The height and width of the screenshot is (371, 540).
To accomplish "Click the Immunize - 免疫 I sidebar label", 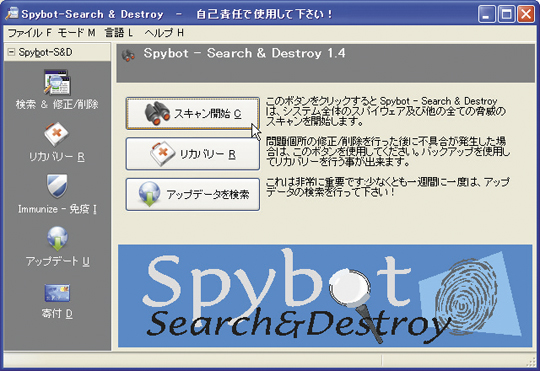I will (57, 209).
